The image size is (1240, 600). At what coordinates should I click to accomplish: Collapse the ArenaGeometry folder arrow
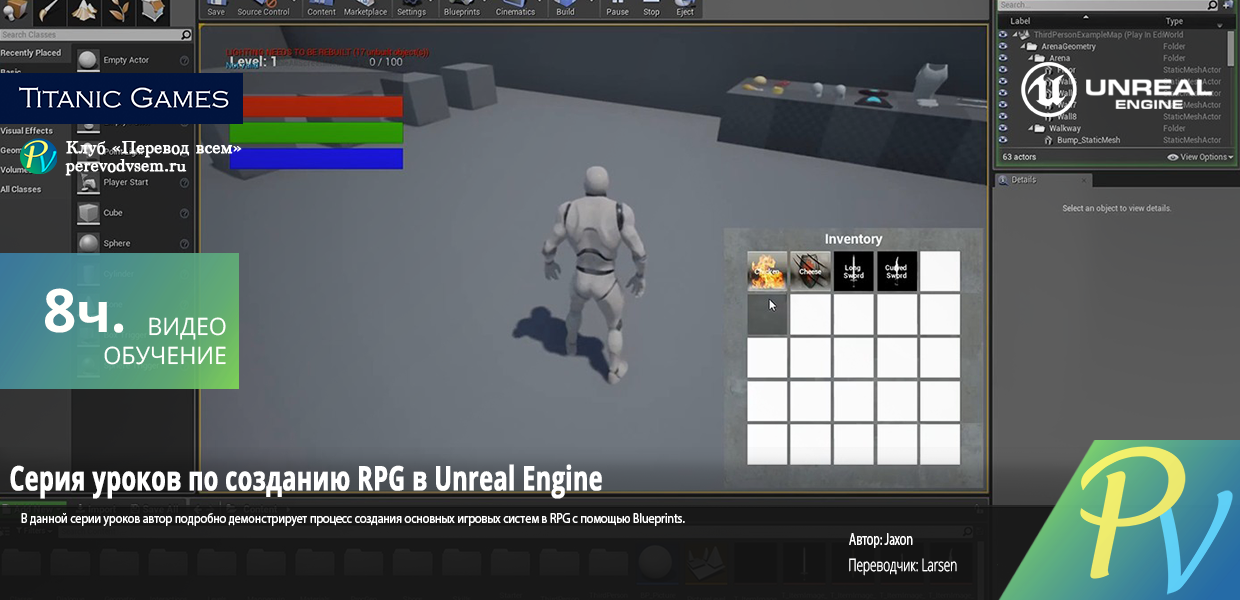1023,47
